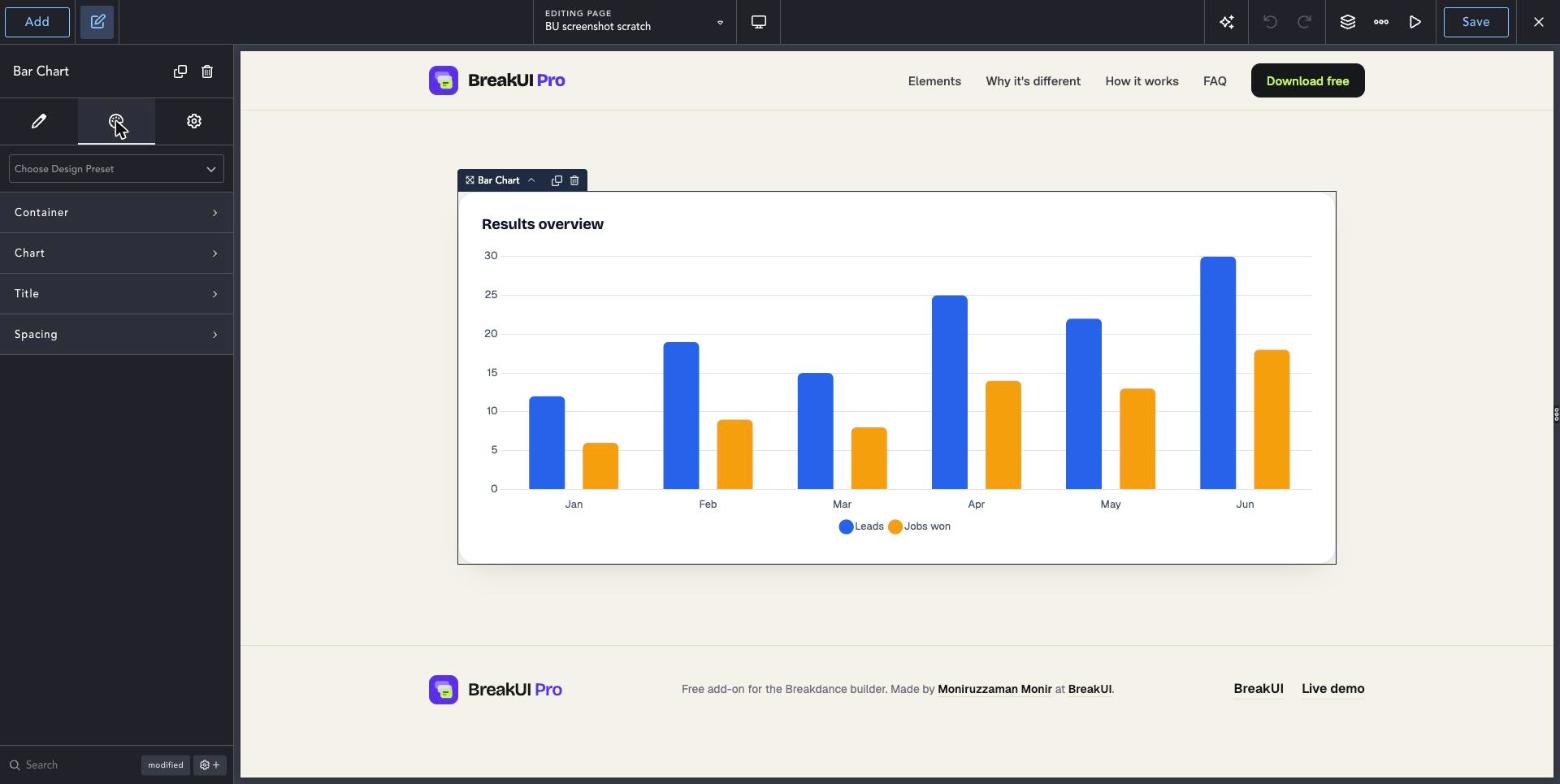Viewport: 1560px width, 784px height.
Task: Expand the Spacing section
Action: pos(116,334)
